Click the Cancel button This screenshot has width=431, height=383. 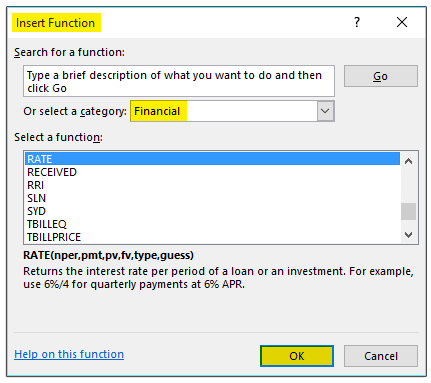(381, 356)
